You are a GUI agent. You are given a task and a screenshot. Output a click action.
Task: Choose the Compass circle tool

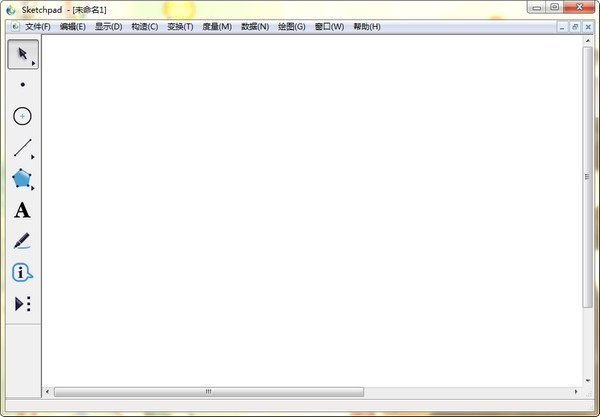coord(22,116)
